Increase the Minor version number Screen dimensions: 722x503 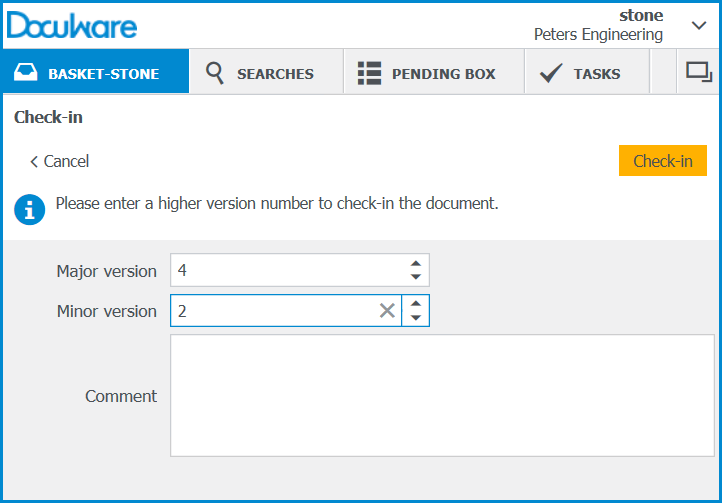pos(416,304)
